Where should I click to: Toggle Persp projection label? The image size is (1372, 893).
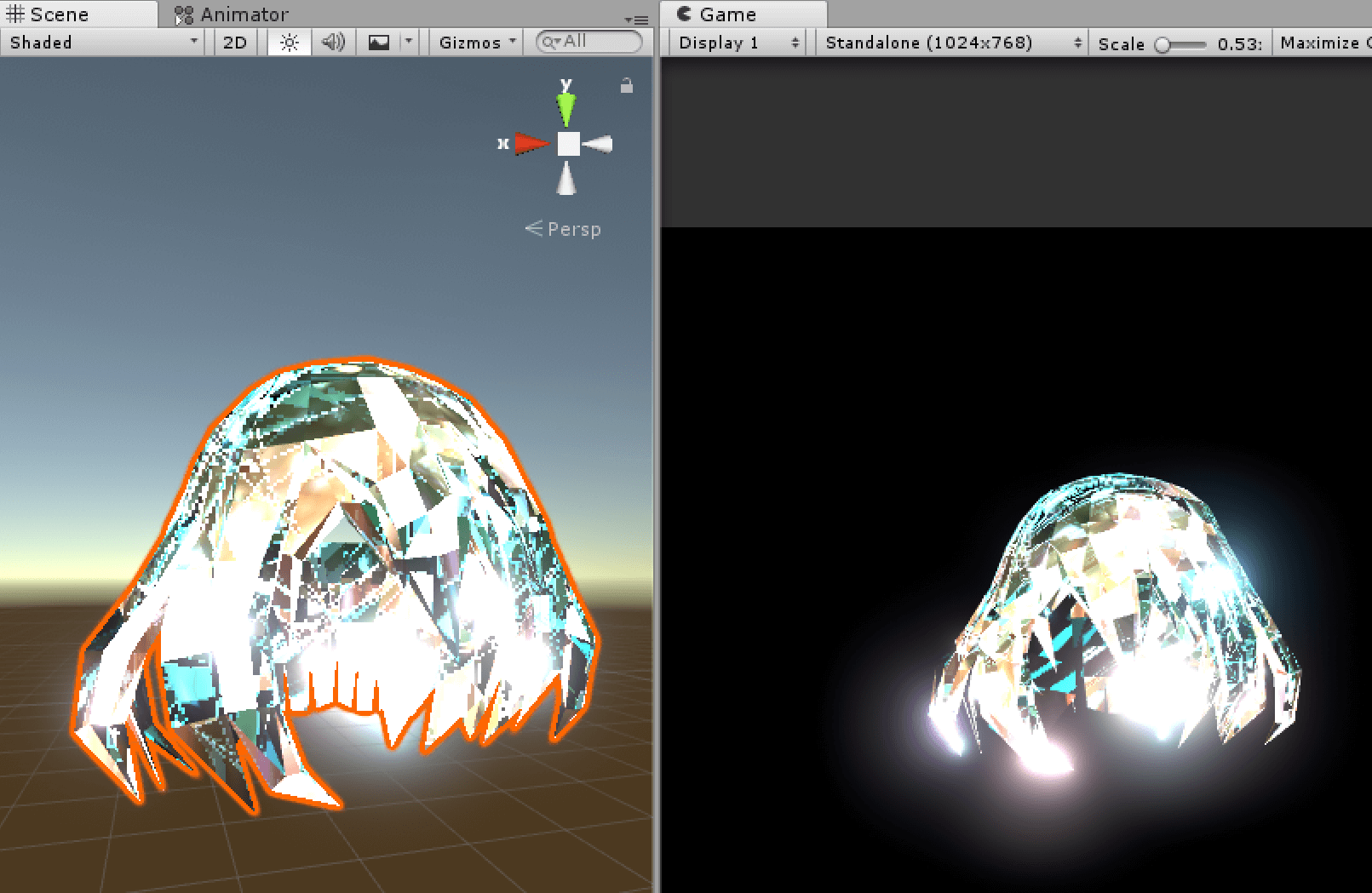[563, 229]
